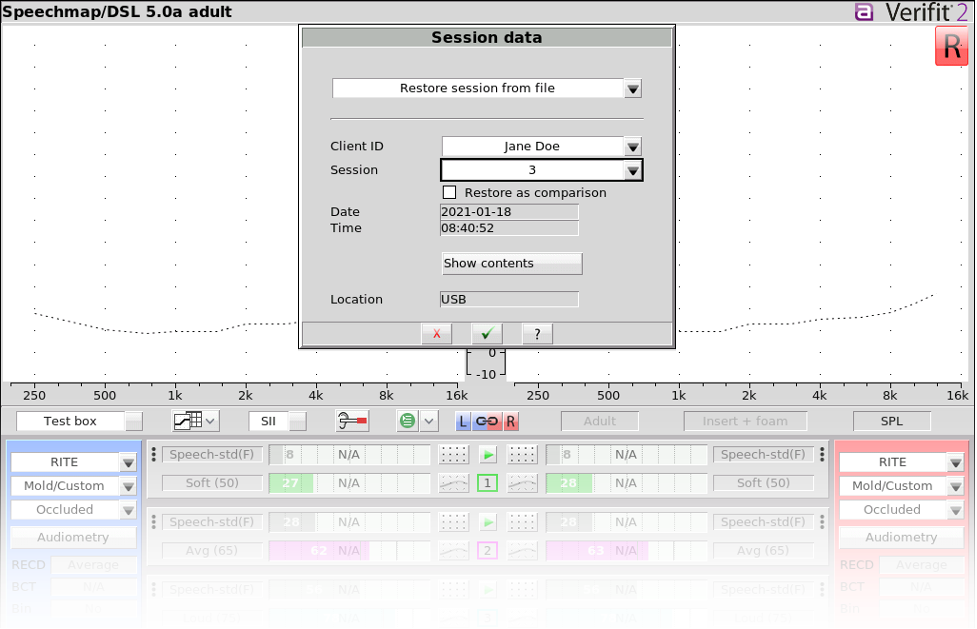The height and width of the screenshot is (629, 977).
Task: Select the pink test number 2 box
Action: tap(488, 550)
